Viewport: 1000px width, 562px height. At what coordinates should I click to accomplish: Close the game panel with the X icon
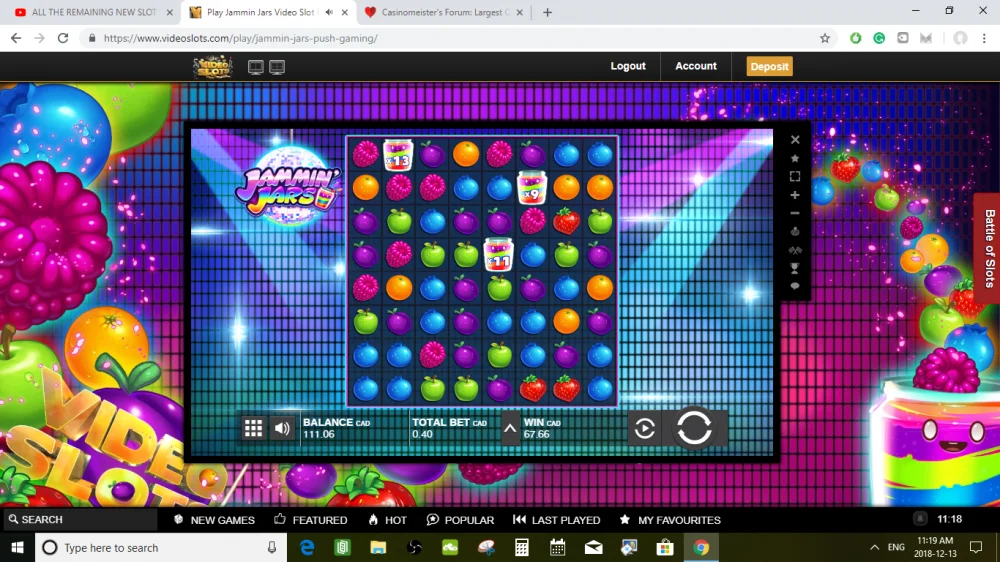pos(795,140)
